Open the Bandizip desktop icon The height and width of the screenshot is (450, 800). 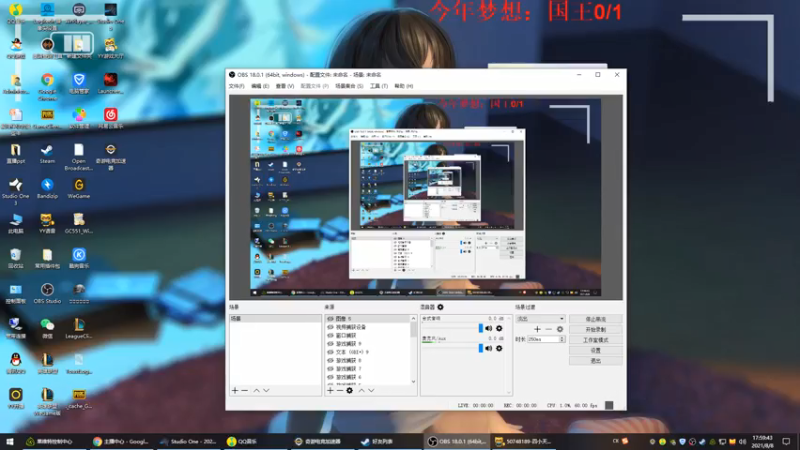click(47, 189)
